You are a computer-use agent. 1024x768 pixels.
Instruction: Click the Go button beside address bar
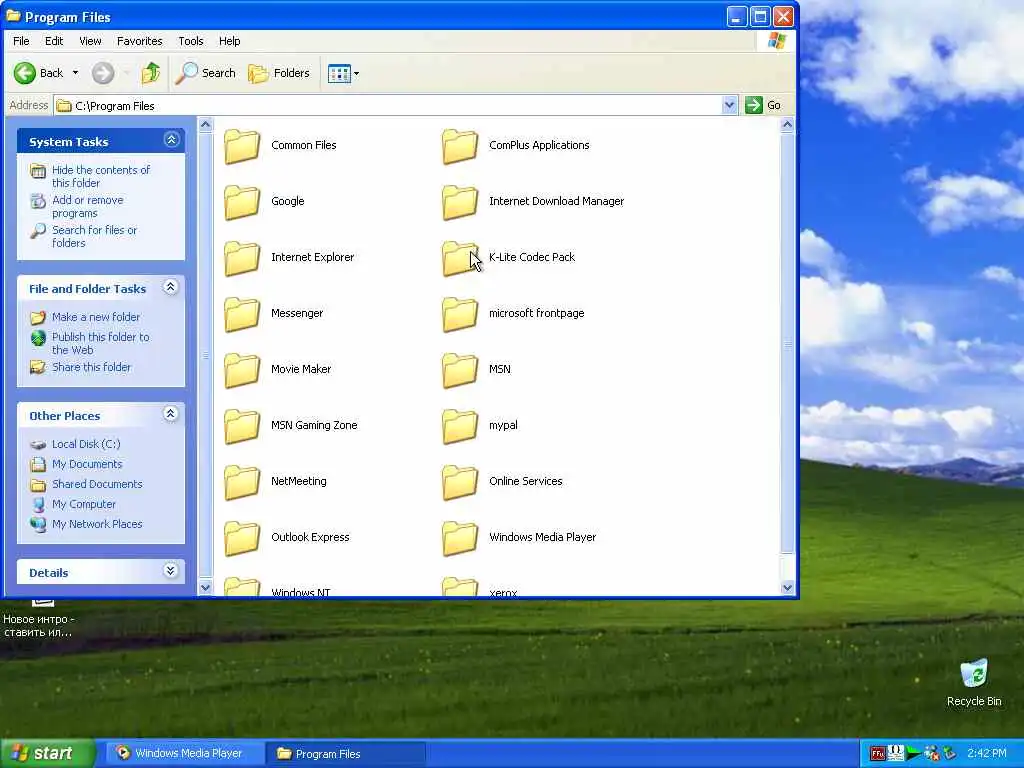coord(763,105)
